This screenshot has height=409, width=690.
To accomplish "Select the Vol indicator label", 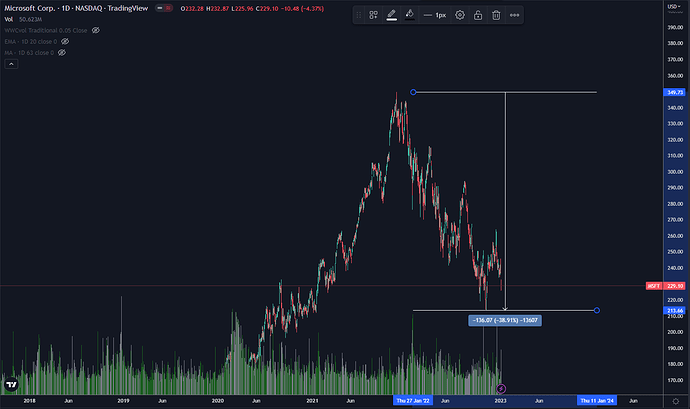I will click(9, 19).
